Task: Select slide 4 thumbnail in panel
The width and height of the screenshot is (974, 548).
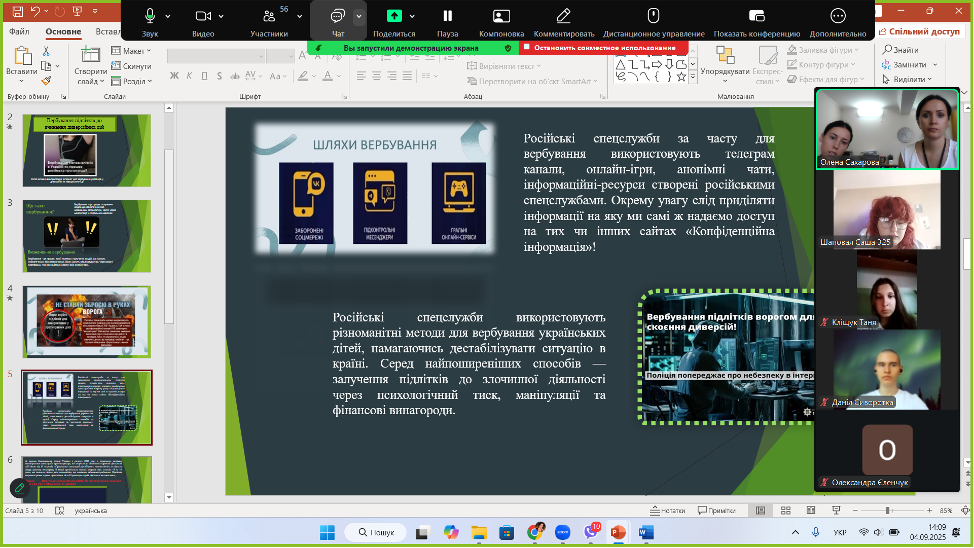Action: (87, 315)
